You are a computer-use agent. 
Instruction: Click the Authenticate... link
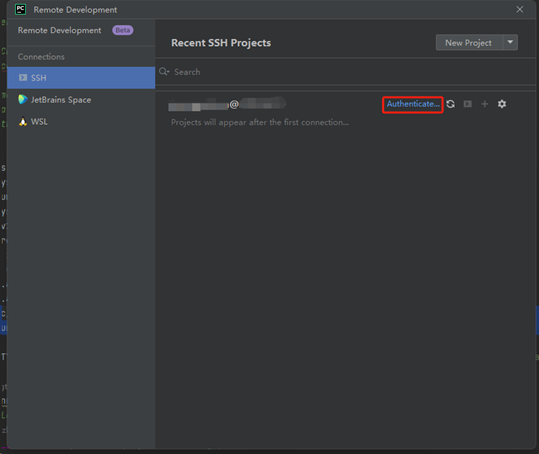coord(413,104)
